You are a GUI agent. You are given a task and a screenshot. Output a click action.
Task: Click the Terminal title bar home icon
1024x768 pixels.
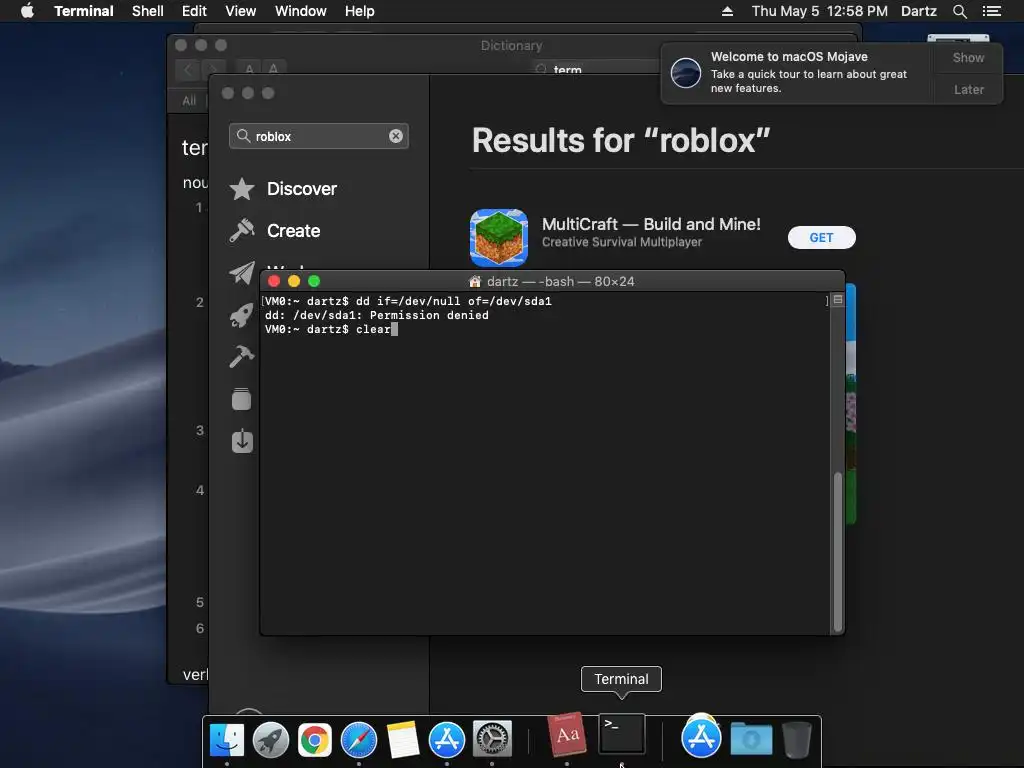pyautogui.click(x=475, y=281)
